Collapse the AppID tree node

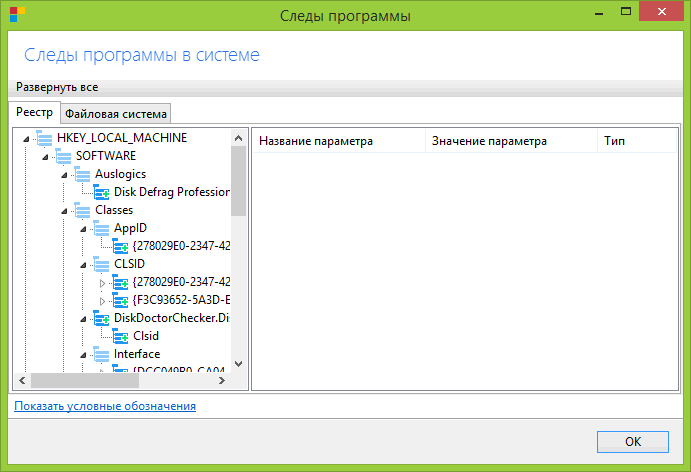point(82,229)
